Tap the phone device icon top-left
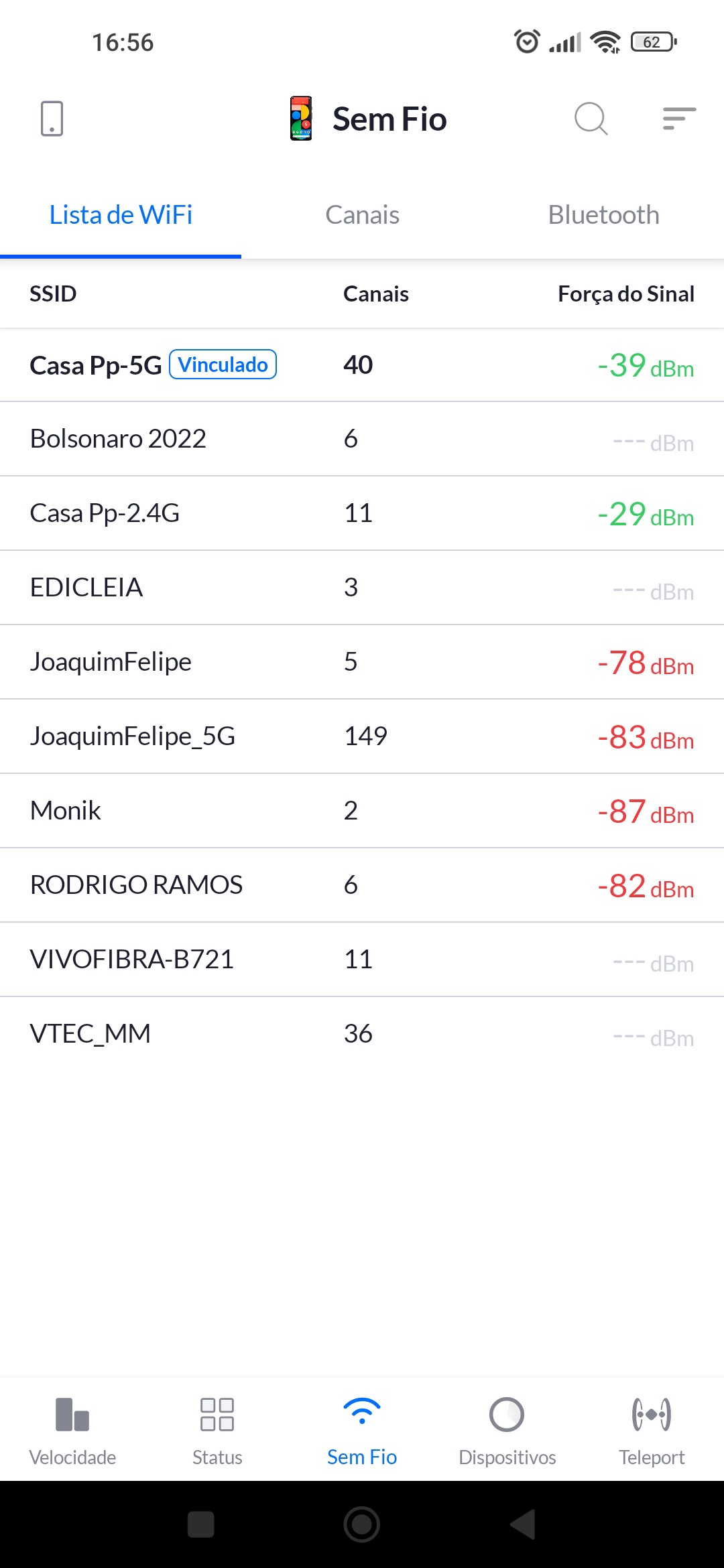The height and width of the screenshot is (1568, 724). pyautogui.click(x=52, y=119)
